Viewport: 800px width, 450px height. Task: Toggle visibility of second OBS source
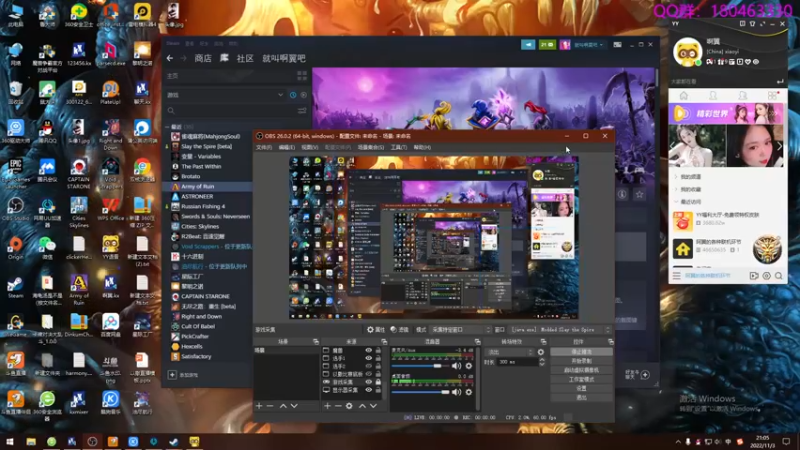click(368, 358)
